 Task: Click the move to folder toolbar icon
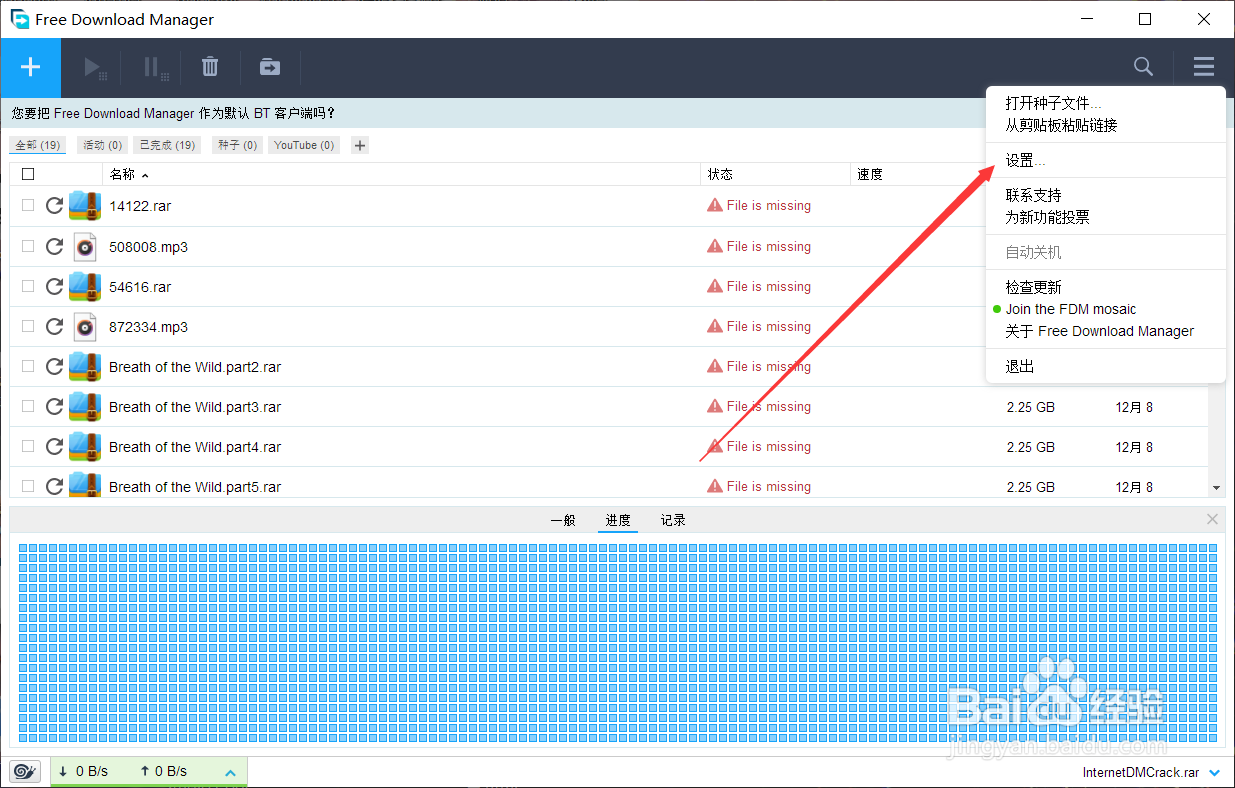(x=270, y=67)
